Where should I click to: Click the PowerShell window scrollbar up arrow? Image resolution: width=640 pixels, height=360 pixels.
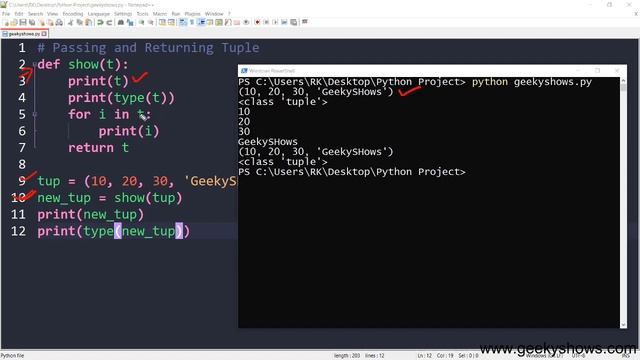[x=623, y=81]
